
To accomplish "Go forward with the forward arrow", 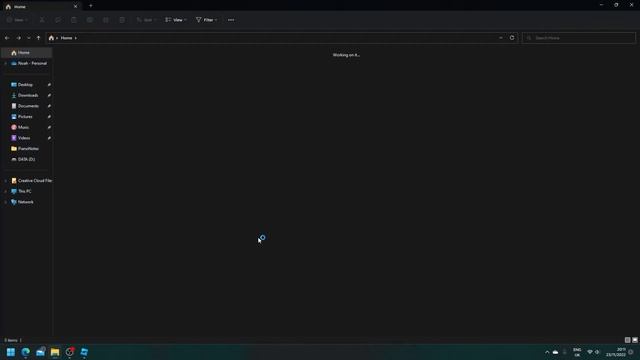I will [x=18, y=38].
